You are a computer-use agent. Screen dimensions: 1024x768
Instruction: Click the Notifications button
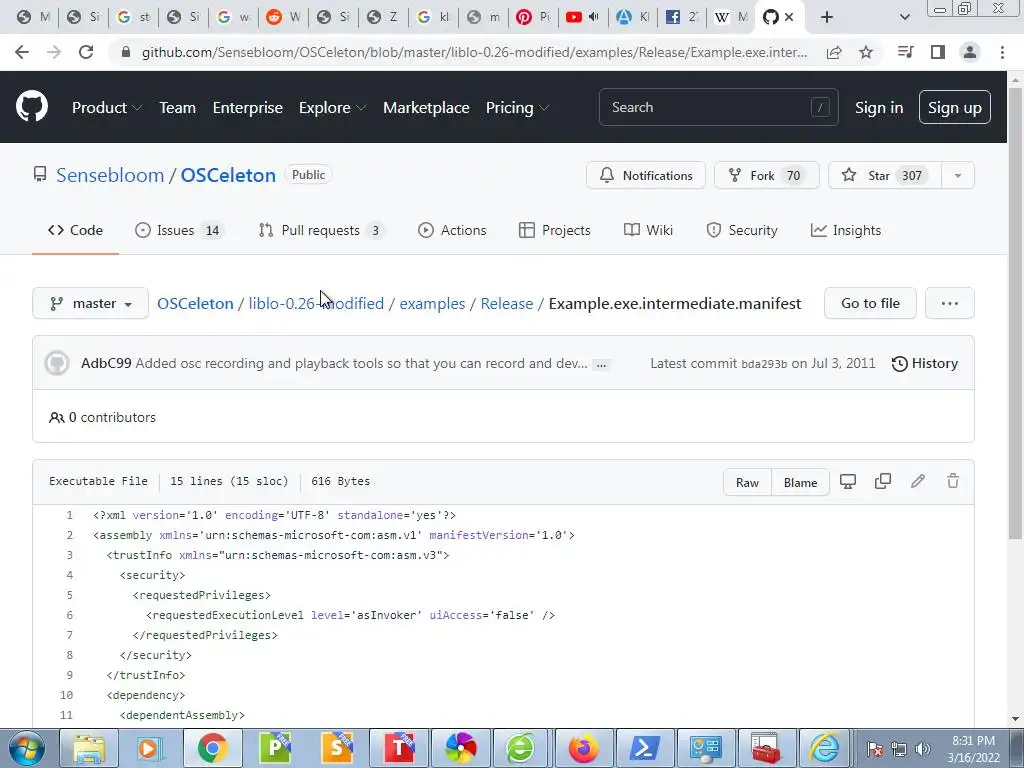coord(646,176)
